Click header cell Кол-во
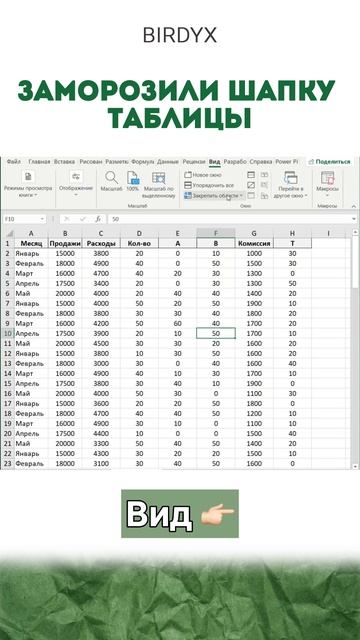 click(139, 244)
